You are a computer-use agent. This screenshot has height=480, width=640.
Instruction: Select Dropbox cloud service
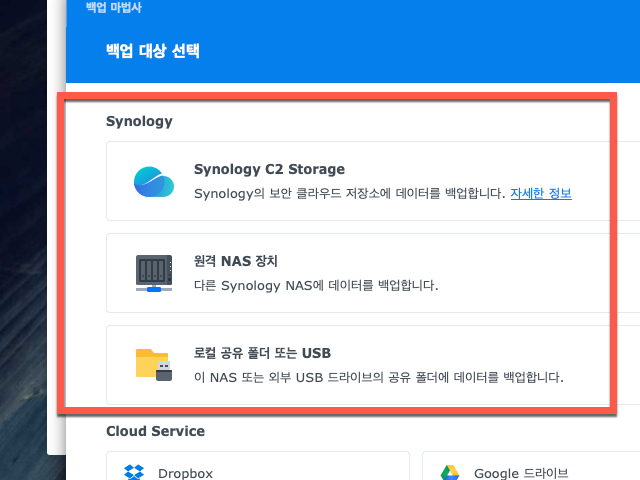pyautogui.click(x=258, y=466)
